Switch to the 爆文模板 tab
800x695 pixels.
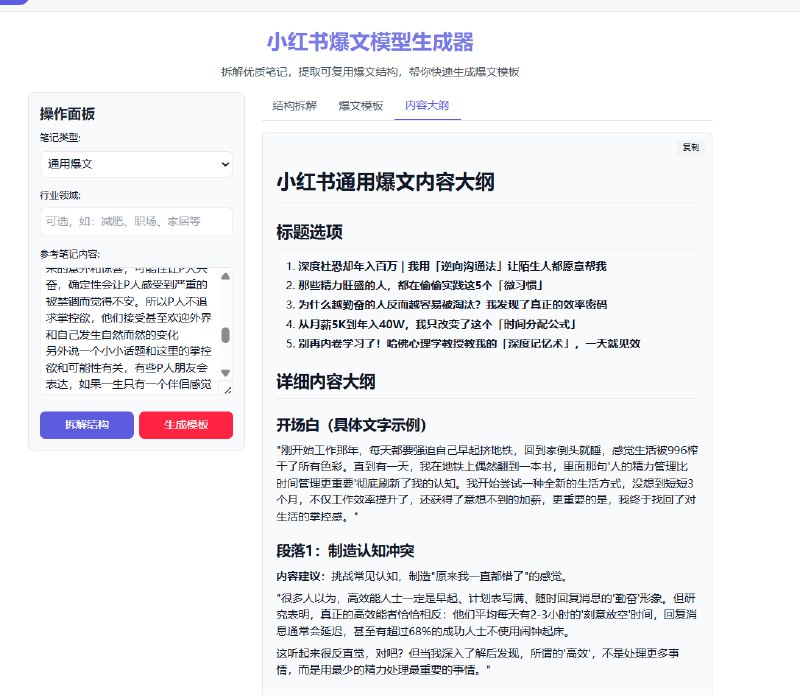coord(361,106)
